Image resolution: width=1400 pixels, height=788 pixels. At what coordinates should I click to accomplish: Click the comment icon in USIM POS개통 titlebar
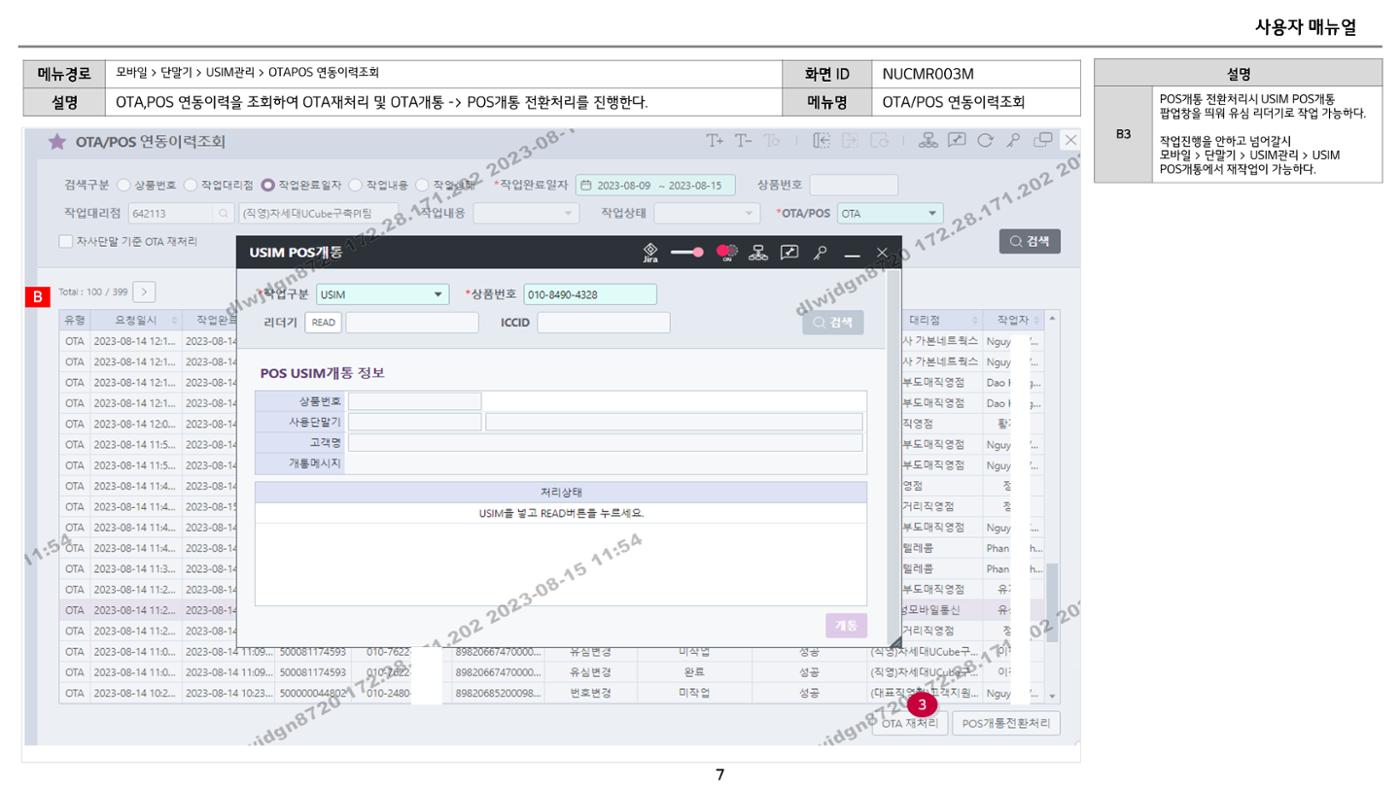(789, 253)
